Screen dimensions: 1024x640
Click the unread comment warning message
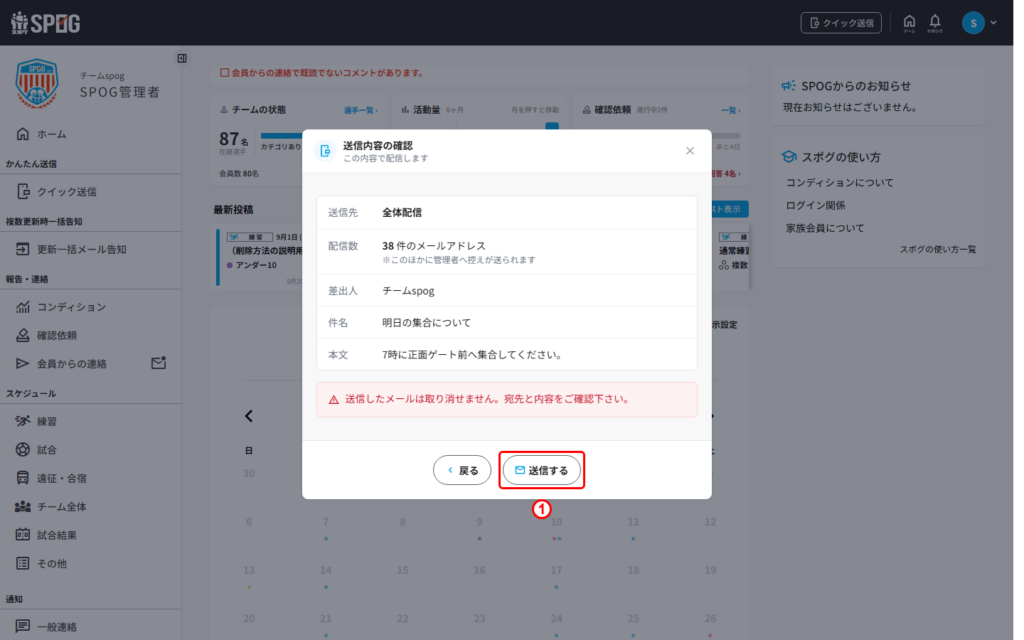[x=322, y=72]
